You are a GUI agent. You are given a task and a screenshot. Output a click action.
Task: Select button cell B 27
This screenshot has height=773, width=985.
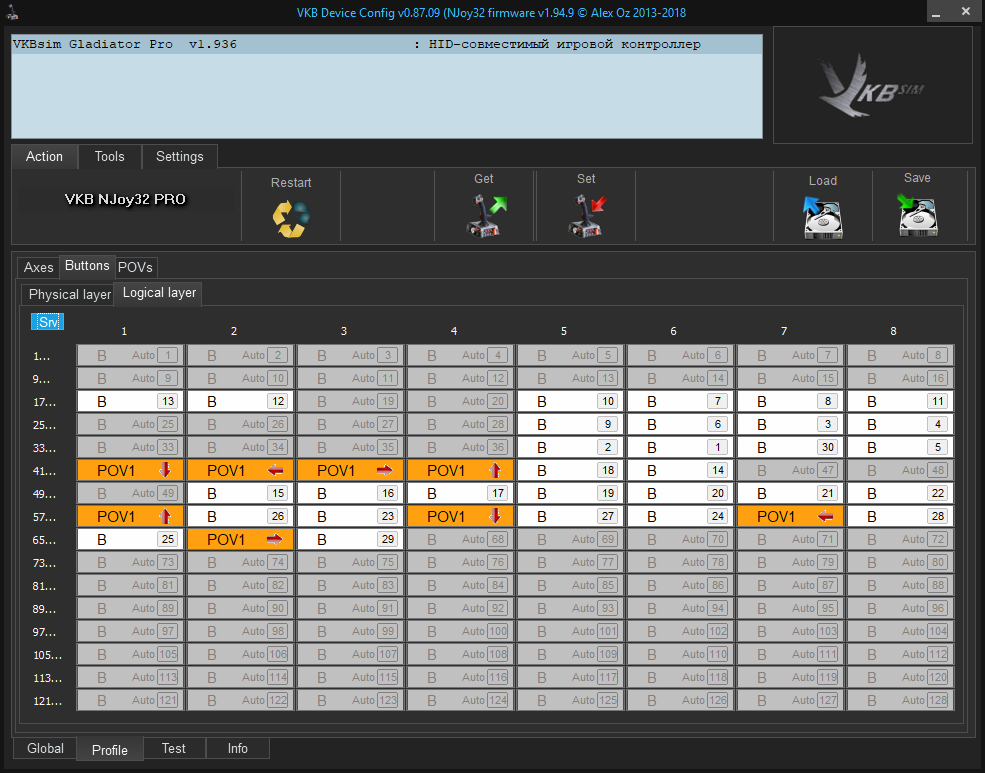[x=570, y=516]
